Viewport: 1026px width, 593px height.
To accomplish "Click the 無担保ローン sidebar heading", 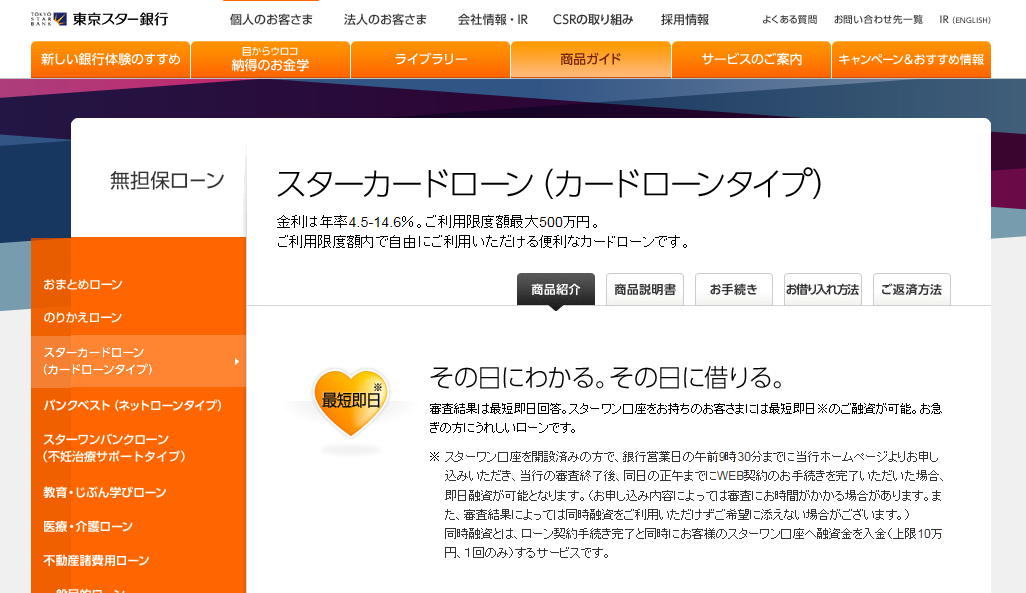I will point(167,180).
